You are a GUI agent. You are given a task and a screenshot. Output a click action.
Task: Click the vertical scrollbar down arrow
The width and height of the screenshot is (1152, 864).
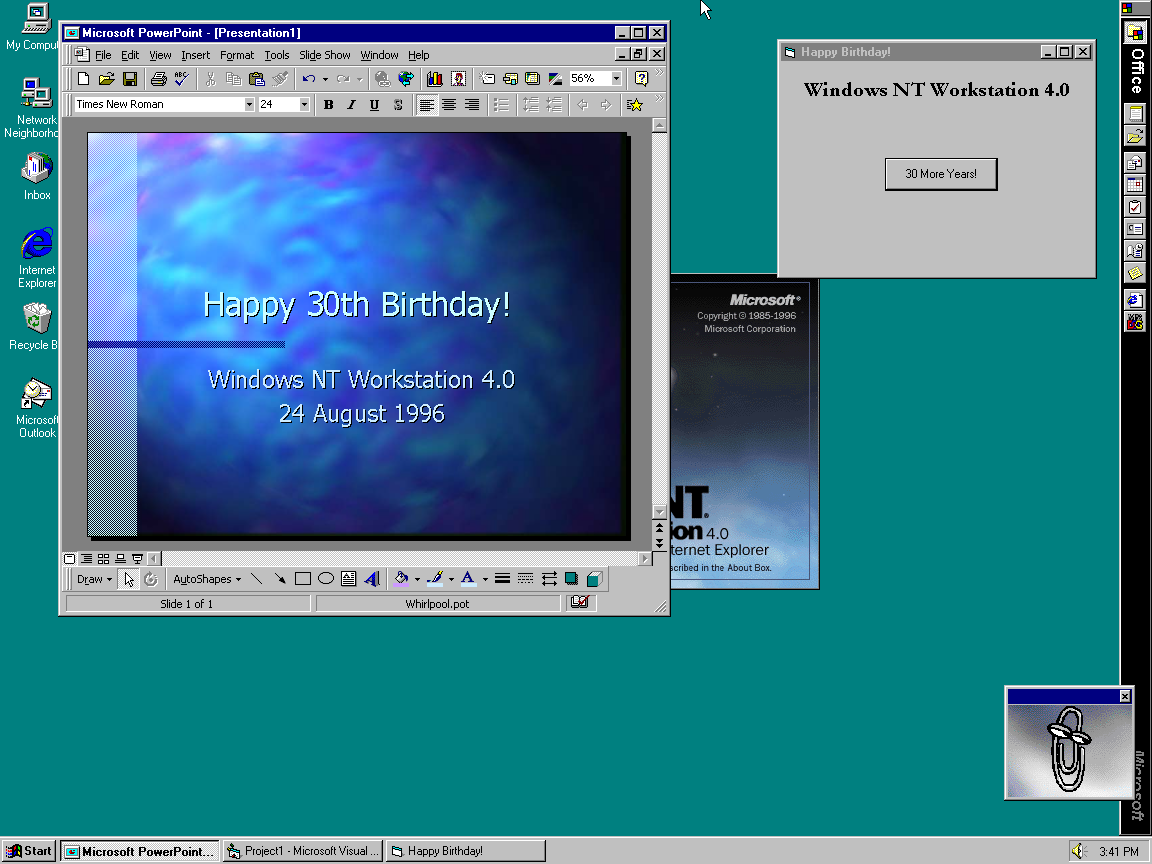(659, 511)
